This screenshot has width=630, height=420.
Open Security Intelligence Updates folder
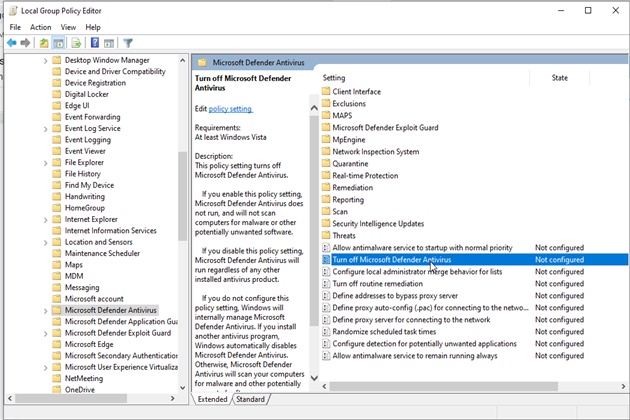(378, 223)
